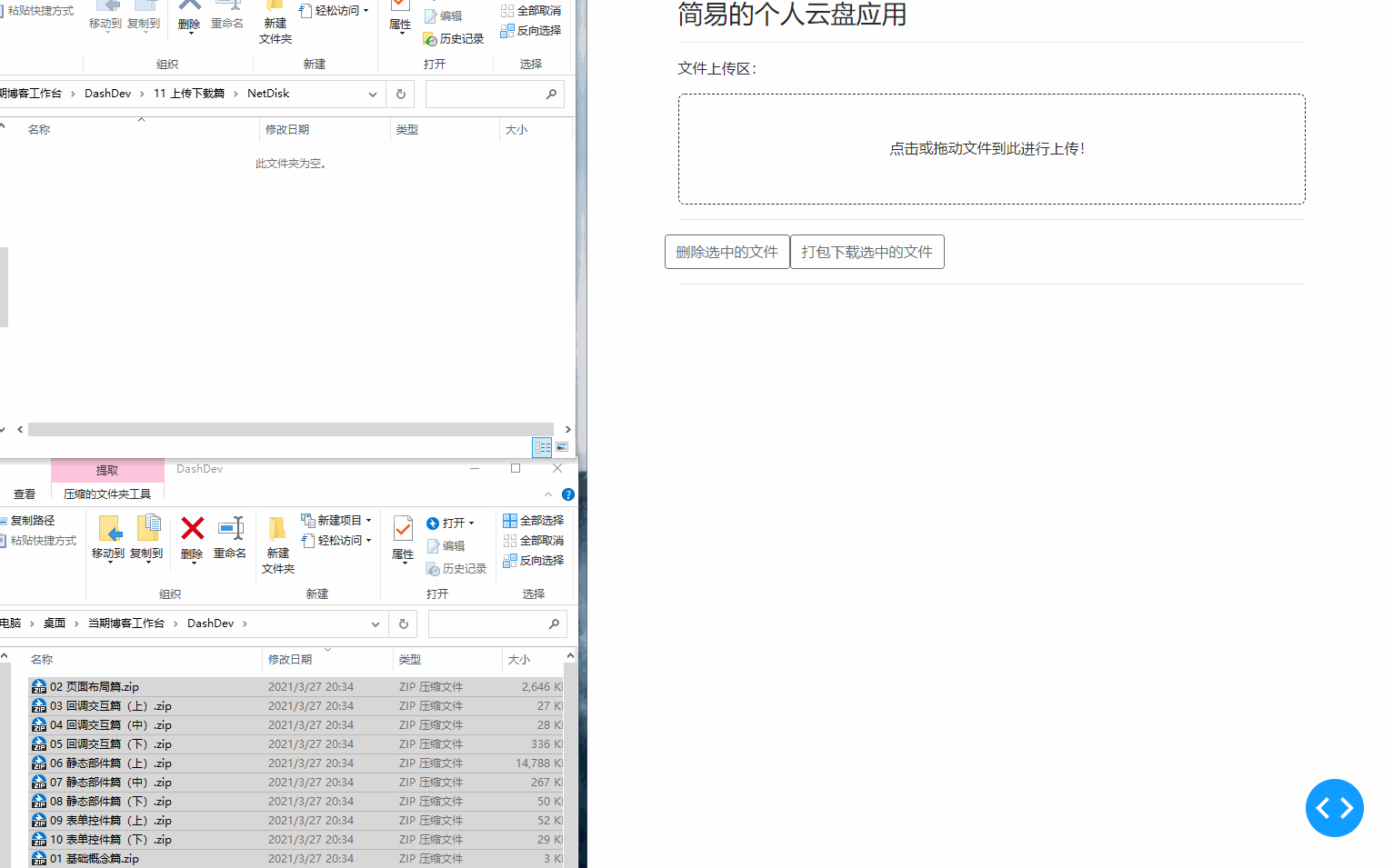Switch NetDisk window to details view icon
The height and width of the screenshot is (868, 1393).
pos(542,447)
